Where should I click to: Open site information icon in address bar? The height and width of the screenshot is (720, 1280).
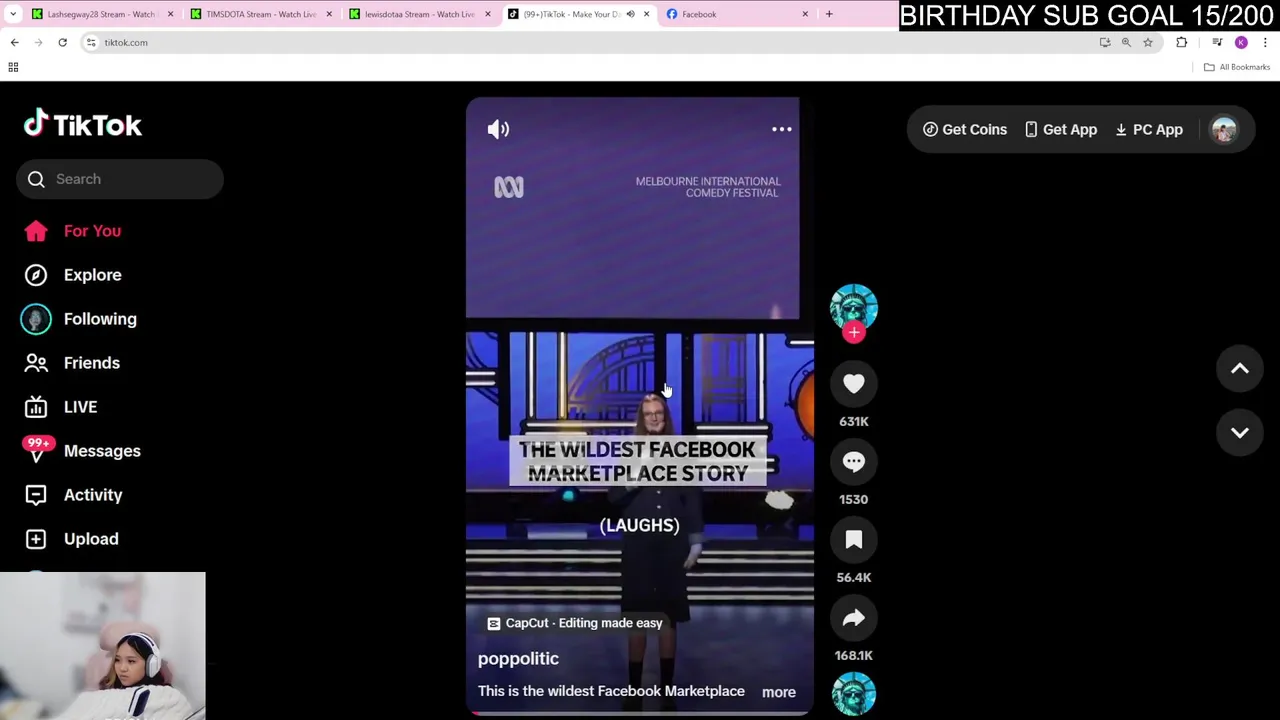91,42
